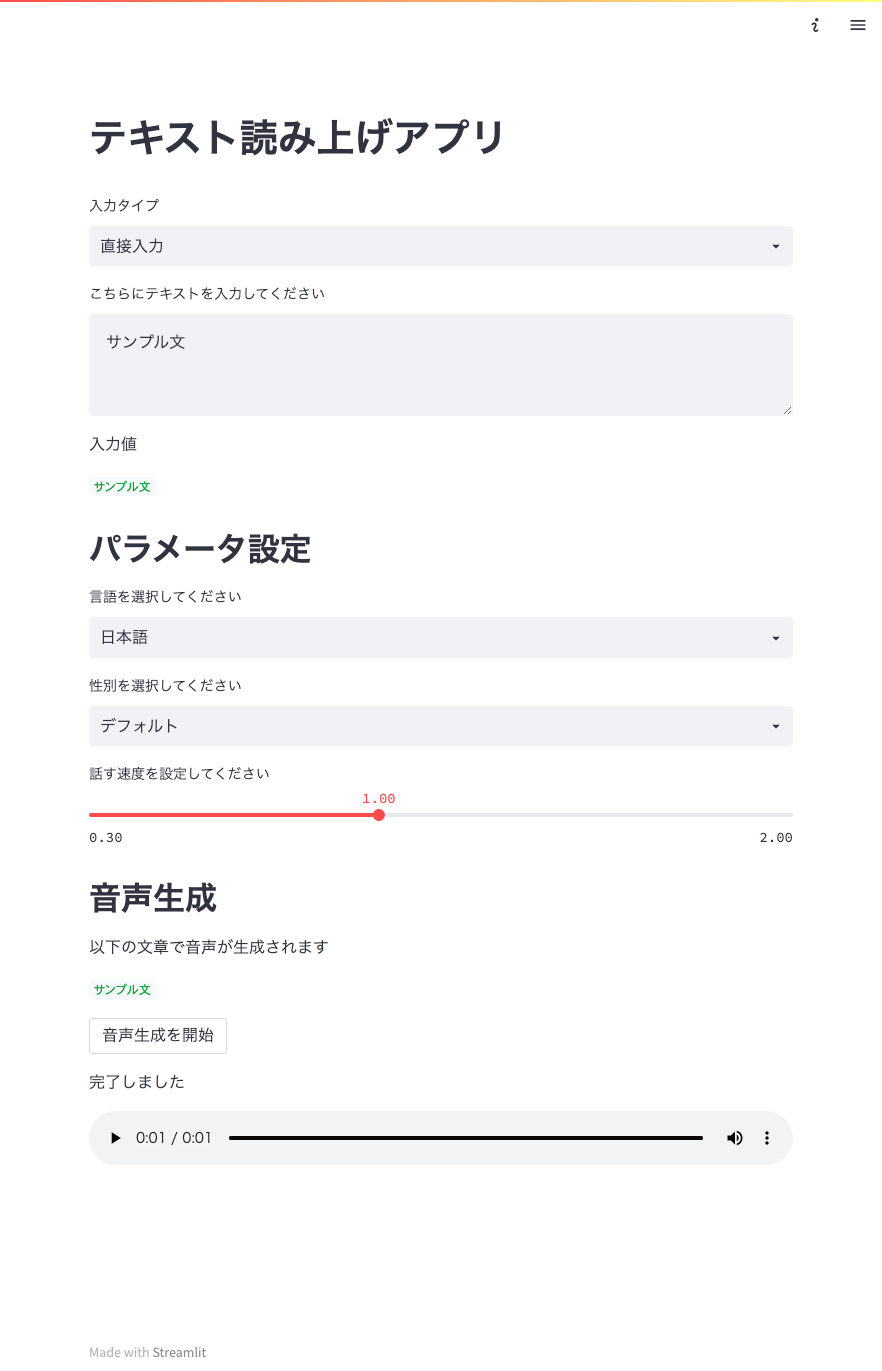
Task: Click the speaking speed slider handle
Action: tap(379, 815)
